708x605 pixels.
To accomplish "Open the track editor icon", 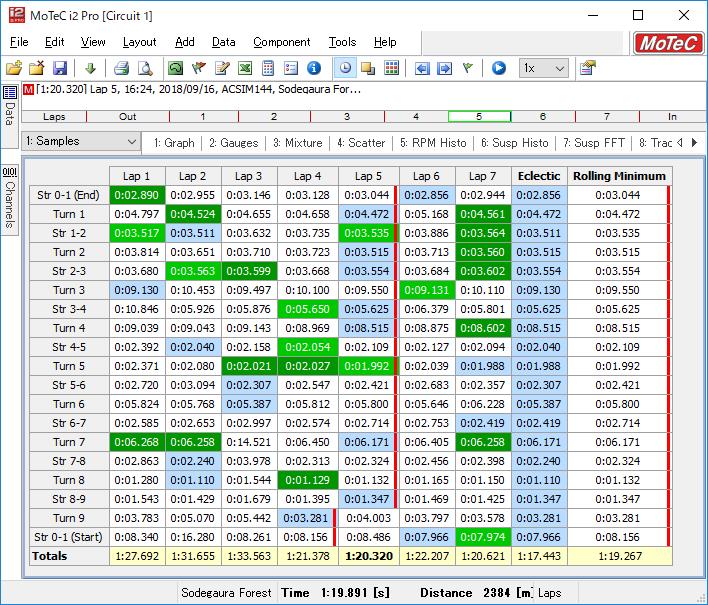I will pos(175,68).
